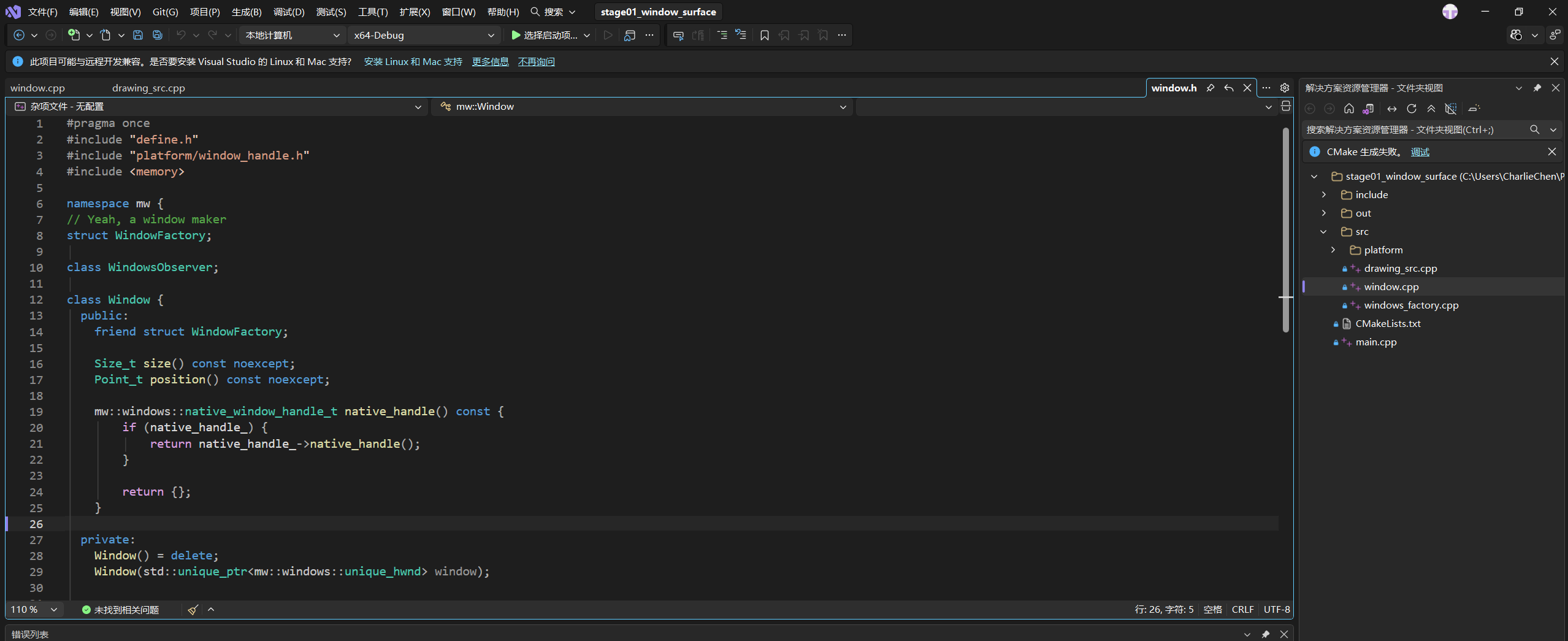
Task: Click the more information link in infobar
Action: [490, 61]
